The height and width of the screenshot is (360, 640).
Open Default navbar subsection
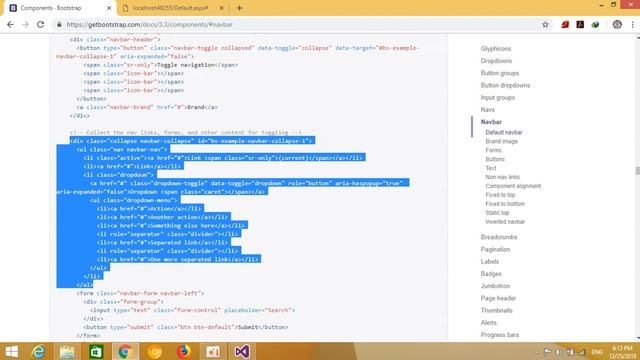[x=504, y=132]
